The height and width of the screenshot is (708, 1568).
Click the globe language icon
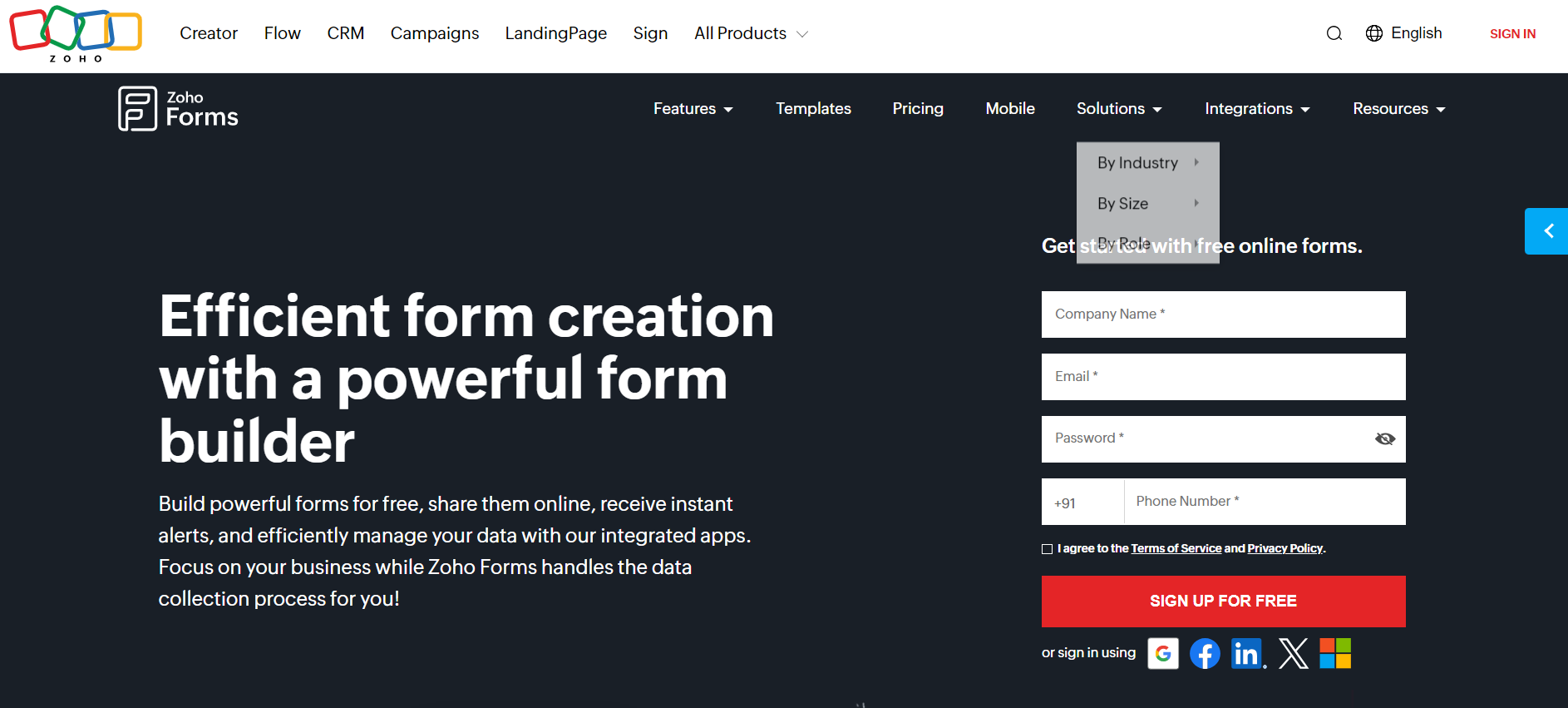tap(1374, 33)
